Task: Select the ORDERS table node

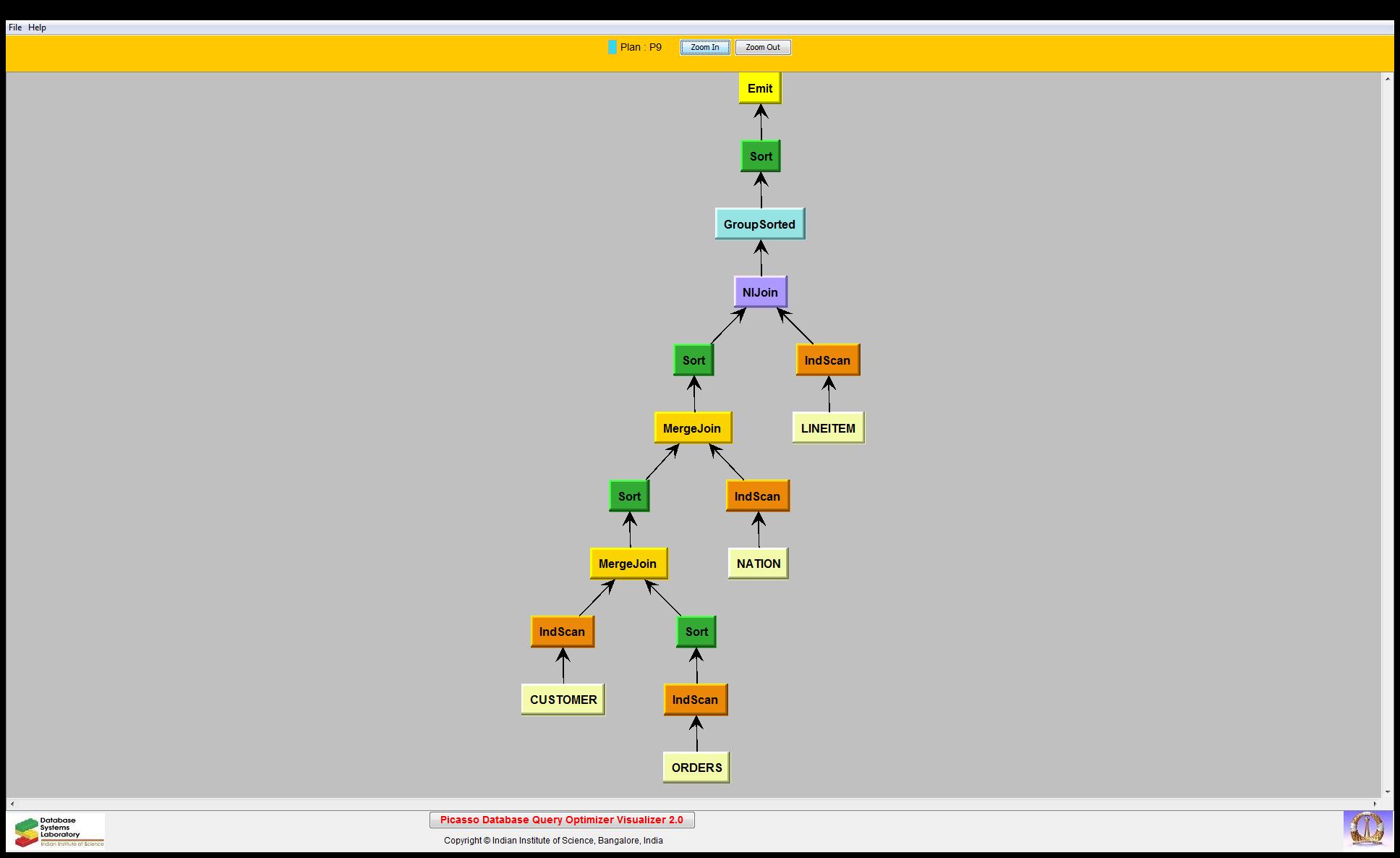Action: [696, 768]
